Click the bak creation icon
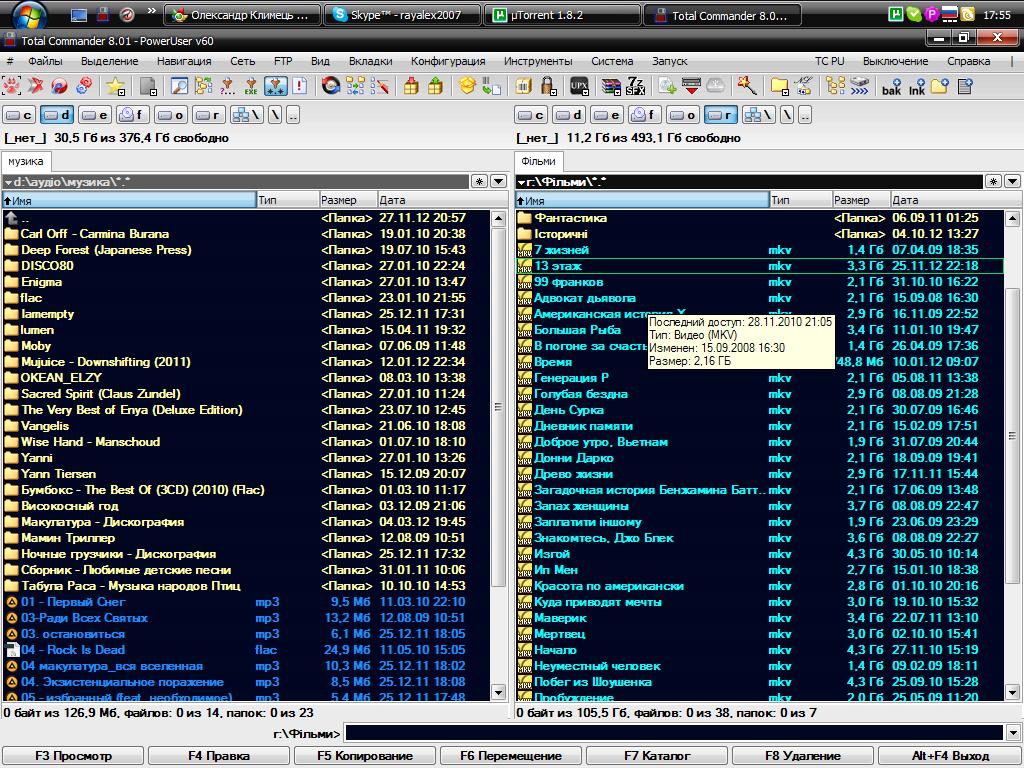The height and width of the screenshot is (768, 1024). 891,86
